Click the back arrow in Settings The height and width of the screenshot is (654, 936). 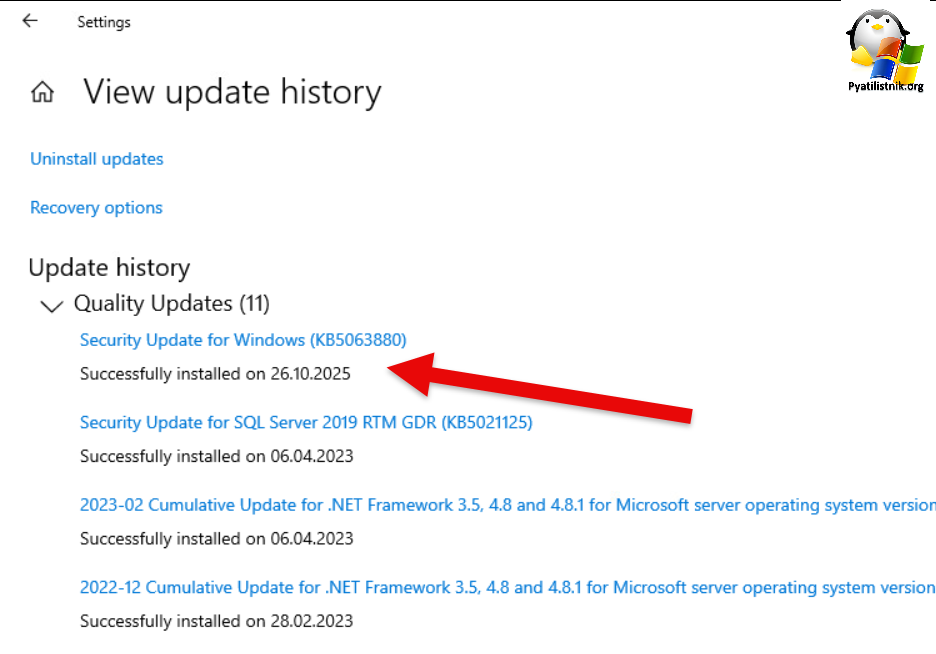[x=30, y=21]
